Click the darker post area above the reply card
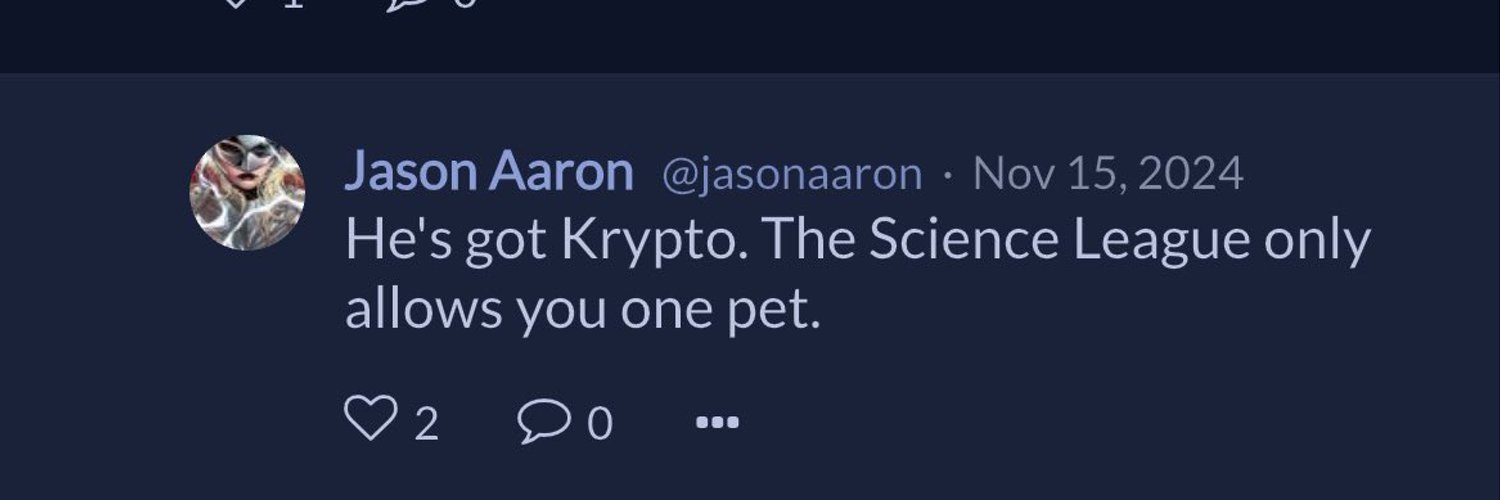Image resolution: width=1500 pixels, height=500 pixels. tap(750, 40)
